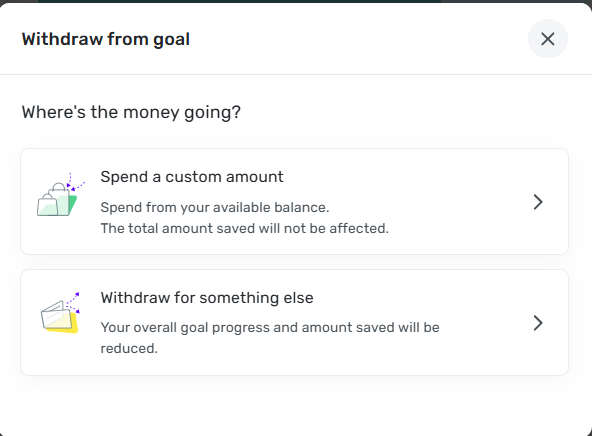Open Withdraw for something else via its chevron
The width and height of the screenshot is (592, 436).
[538, 323]
